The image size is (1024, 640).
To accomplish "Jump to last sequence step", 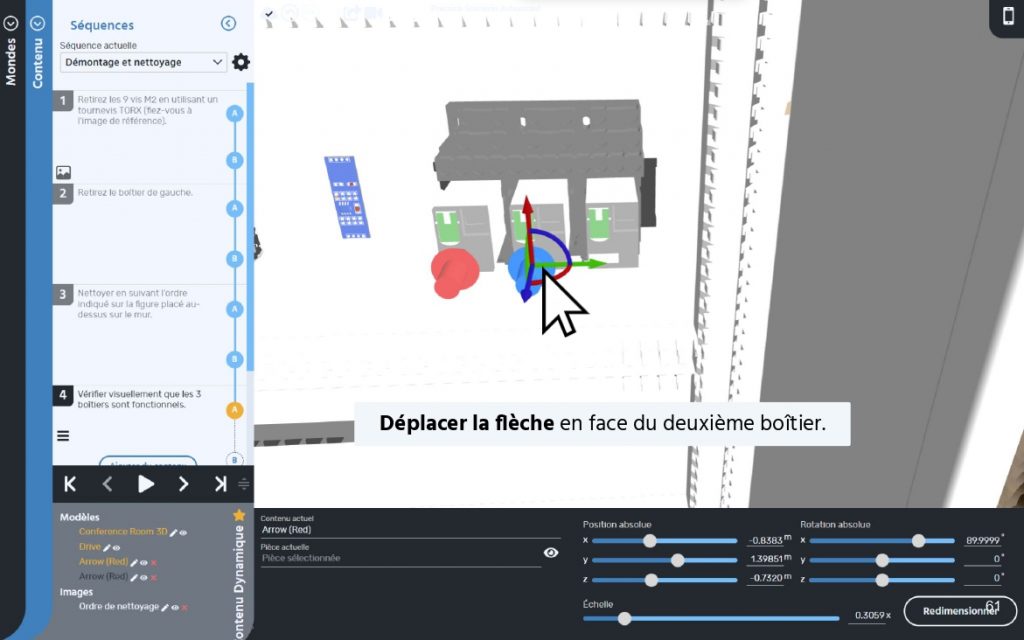I will [x=221, y=484].
